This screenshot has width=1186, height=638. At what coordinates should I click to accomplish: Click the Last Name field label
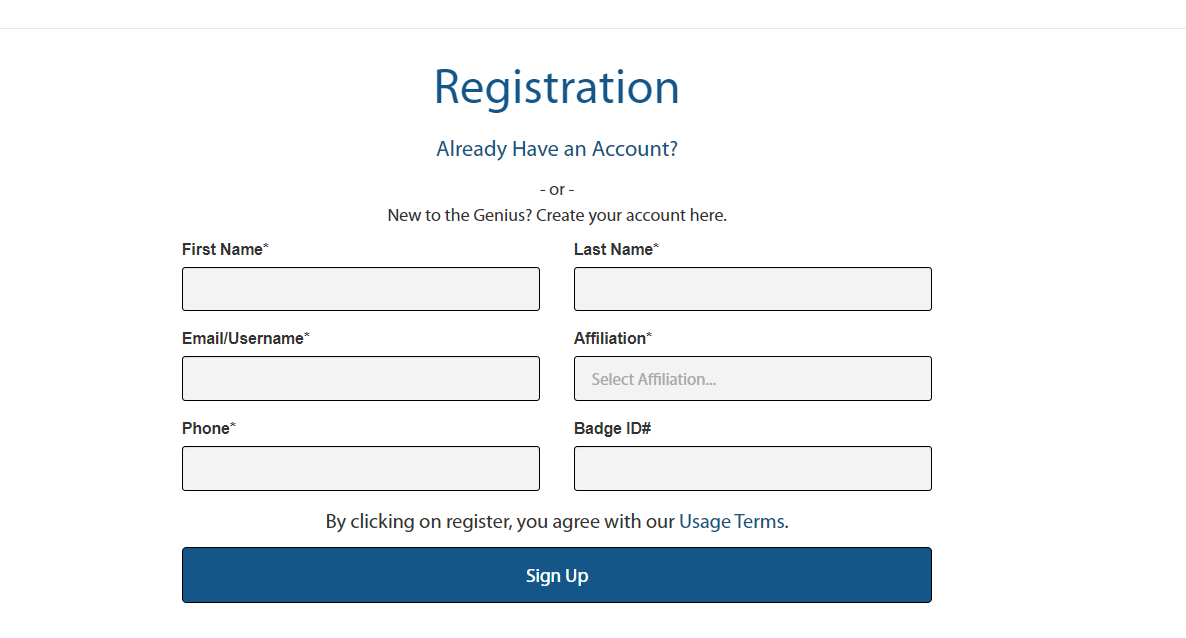point(613,249)
